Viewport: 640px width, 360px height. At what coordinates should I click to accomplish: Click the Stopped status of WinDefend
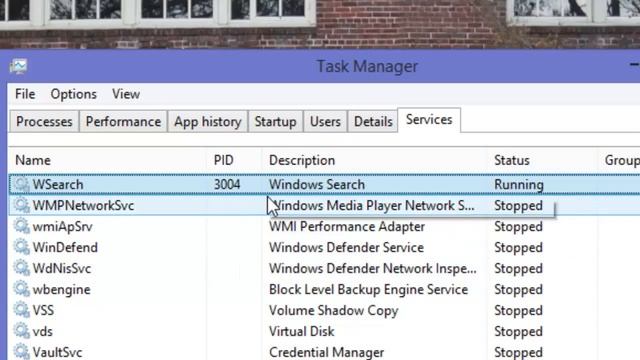tap(518, 248)
